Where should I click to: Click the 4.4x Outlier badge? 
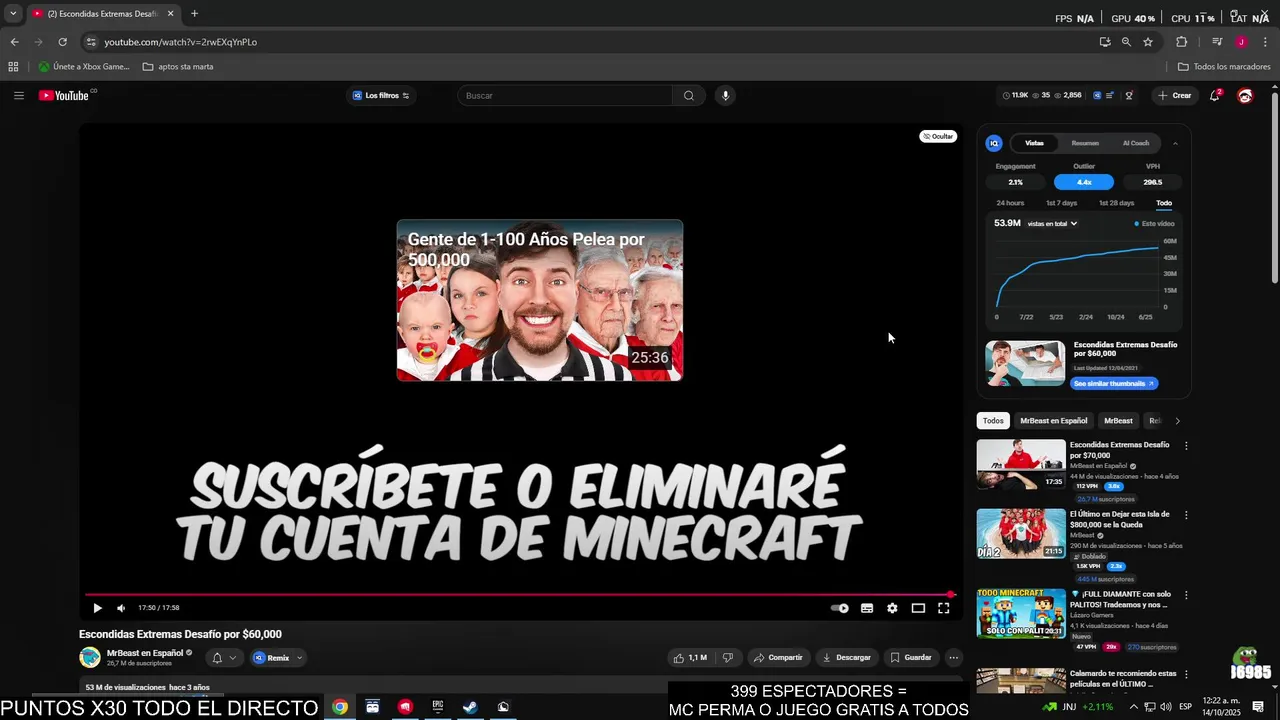tap(1084, 182)
